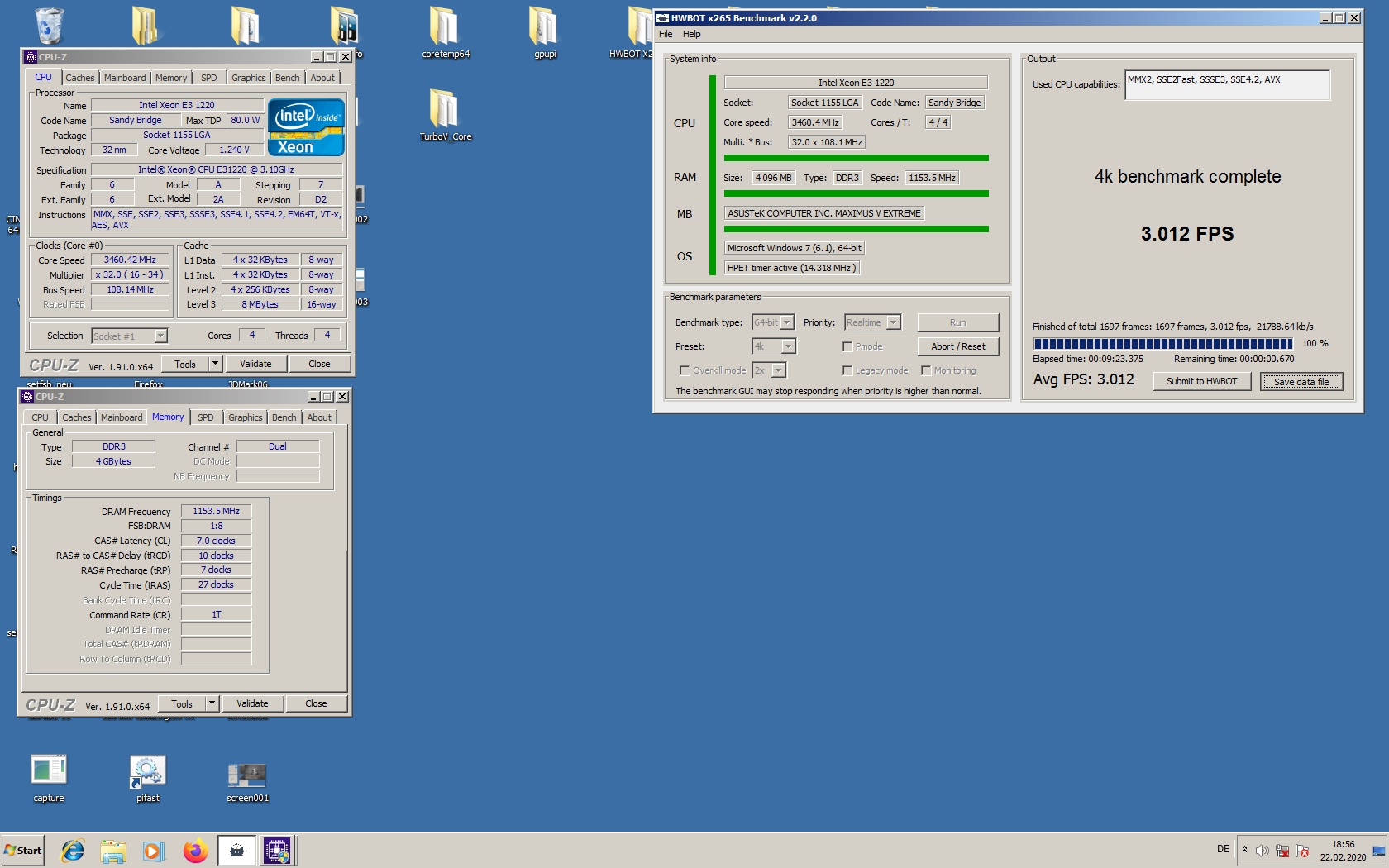
Task: Switch to Caches tab in top CPU-Z
Action: pos(80,78)
